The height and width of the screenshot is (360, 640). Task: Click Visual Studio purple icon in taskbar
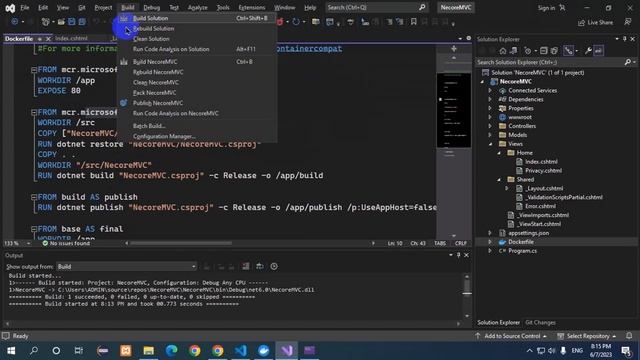point(287,350)
